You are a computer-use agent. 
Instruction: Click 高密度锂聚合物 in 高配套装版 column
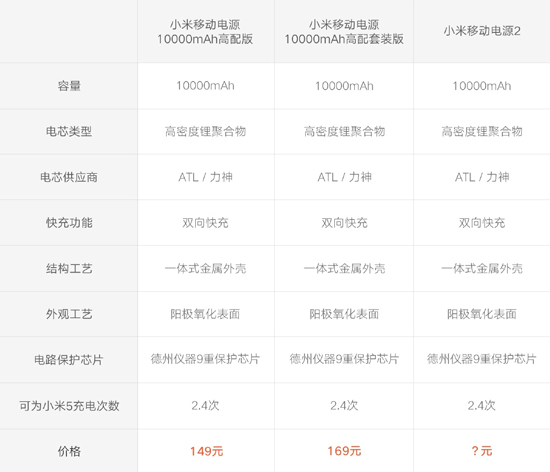[344, 132]
